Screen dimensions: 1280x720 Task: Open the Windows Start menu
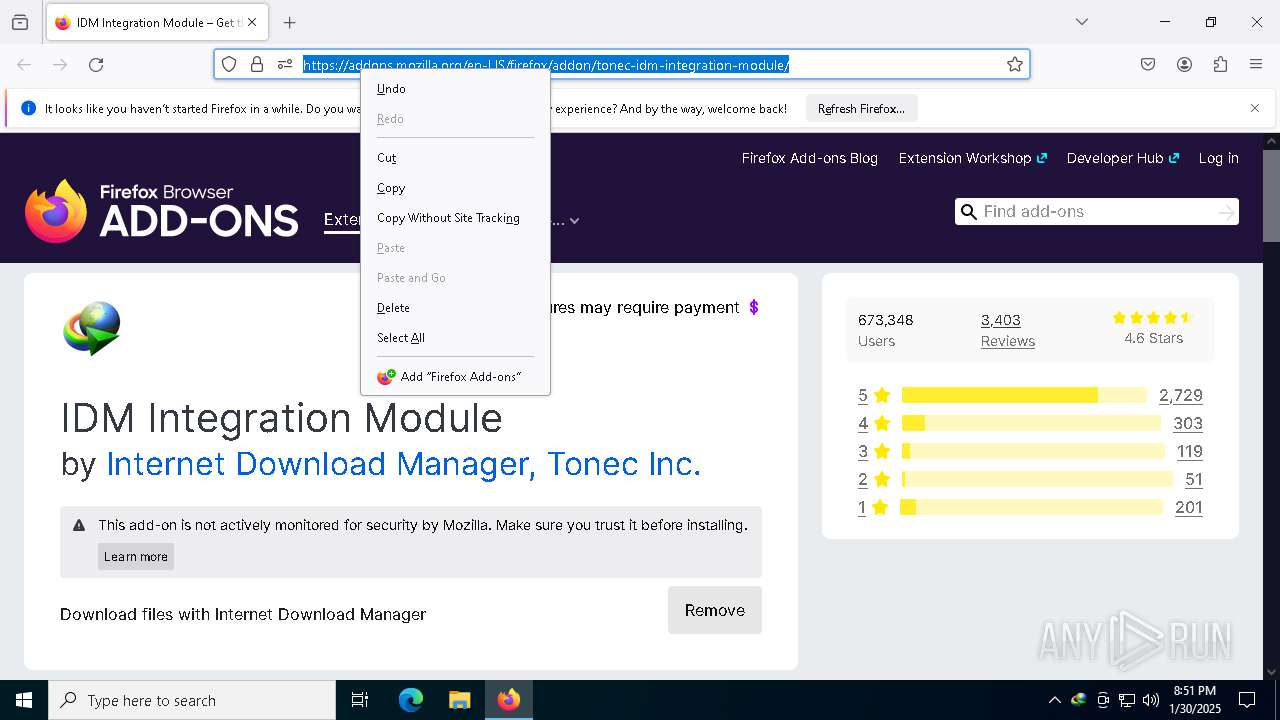(24, 700)
